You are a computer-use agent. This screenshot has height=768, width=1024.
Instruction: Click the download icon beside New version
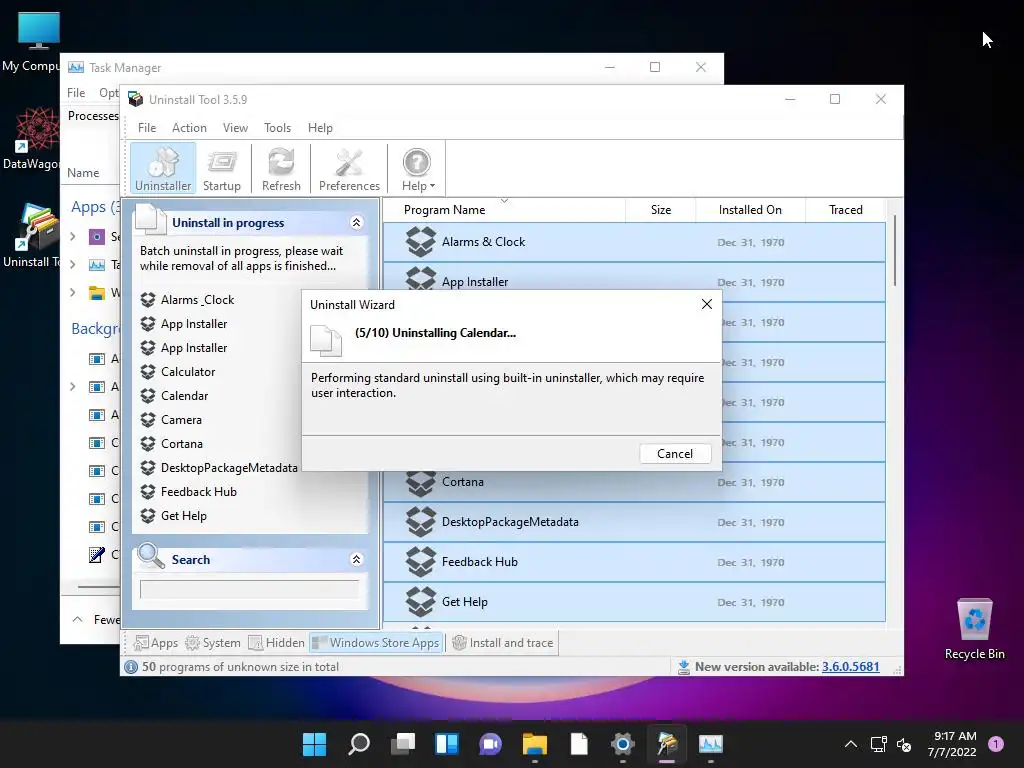click(684, 667)
